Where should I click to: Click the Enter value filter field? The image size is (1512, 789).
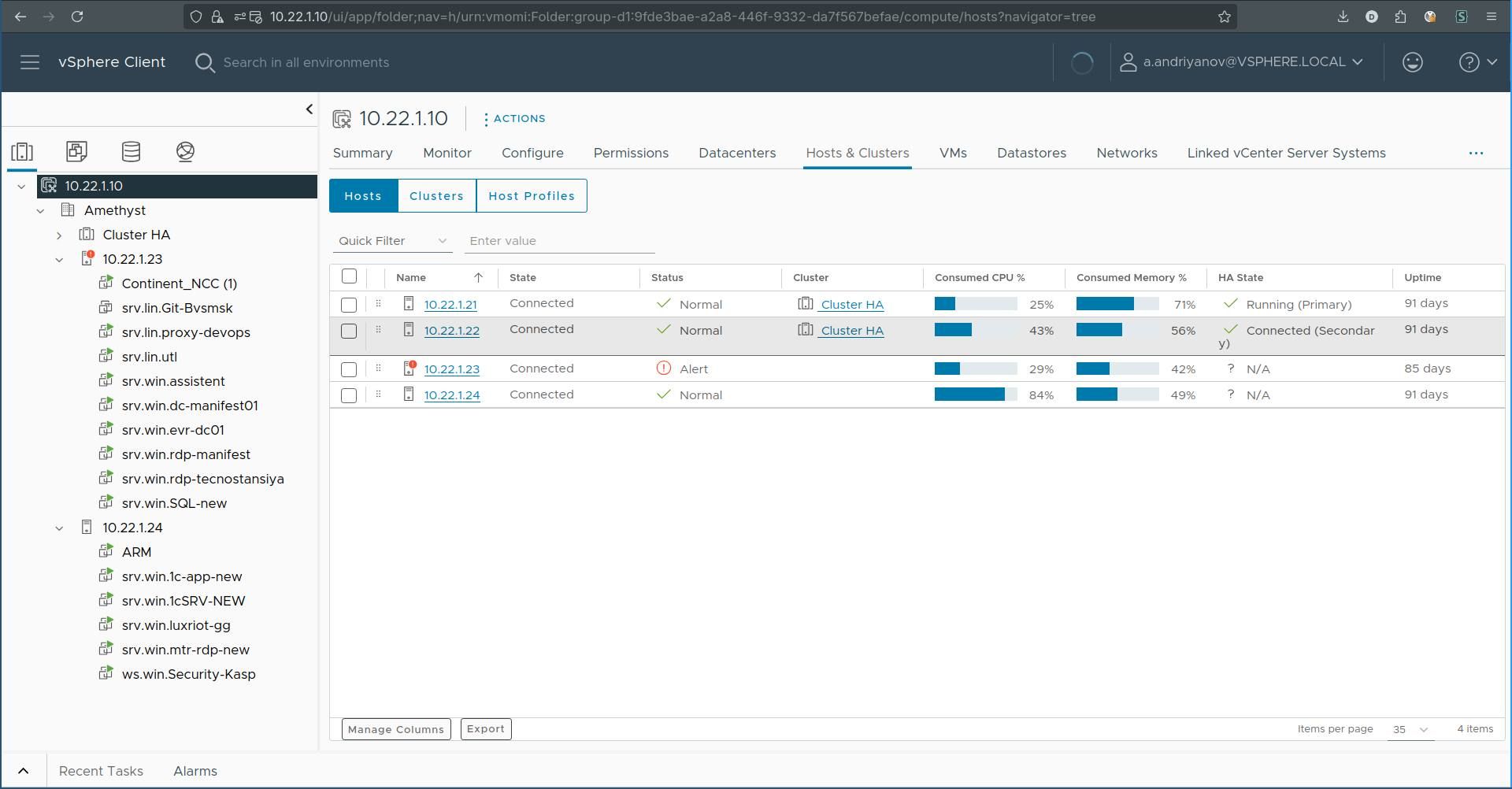[559, 241]
